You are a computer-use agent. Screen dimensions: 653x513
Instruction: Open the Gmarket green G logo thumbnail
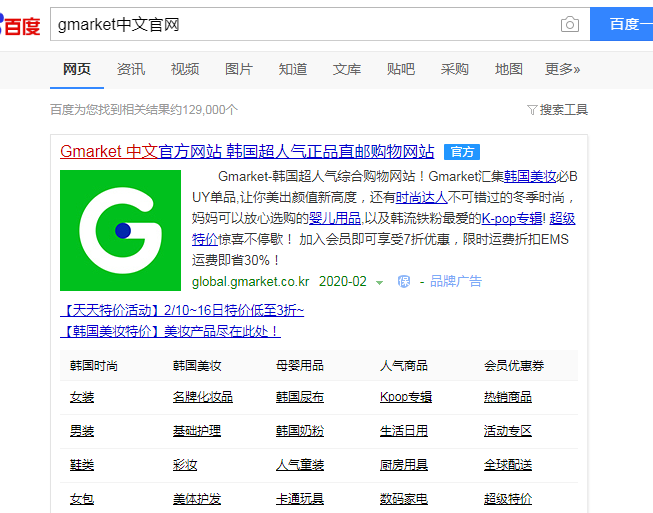(x=120, y=230)
